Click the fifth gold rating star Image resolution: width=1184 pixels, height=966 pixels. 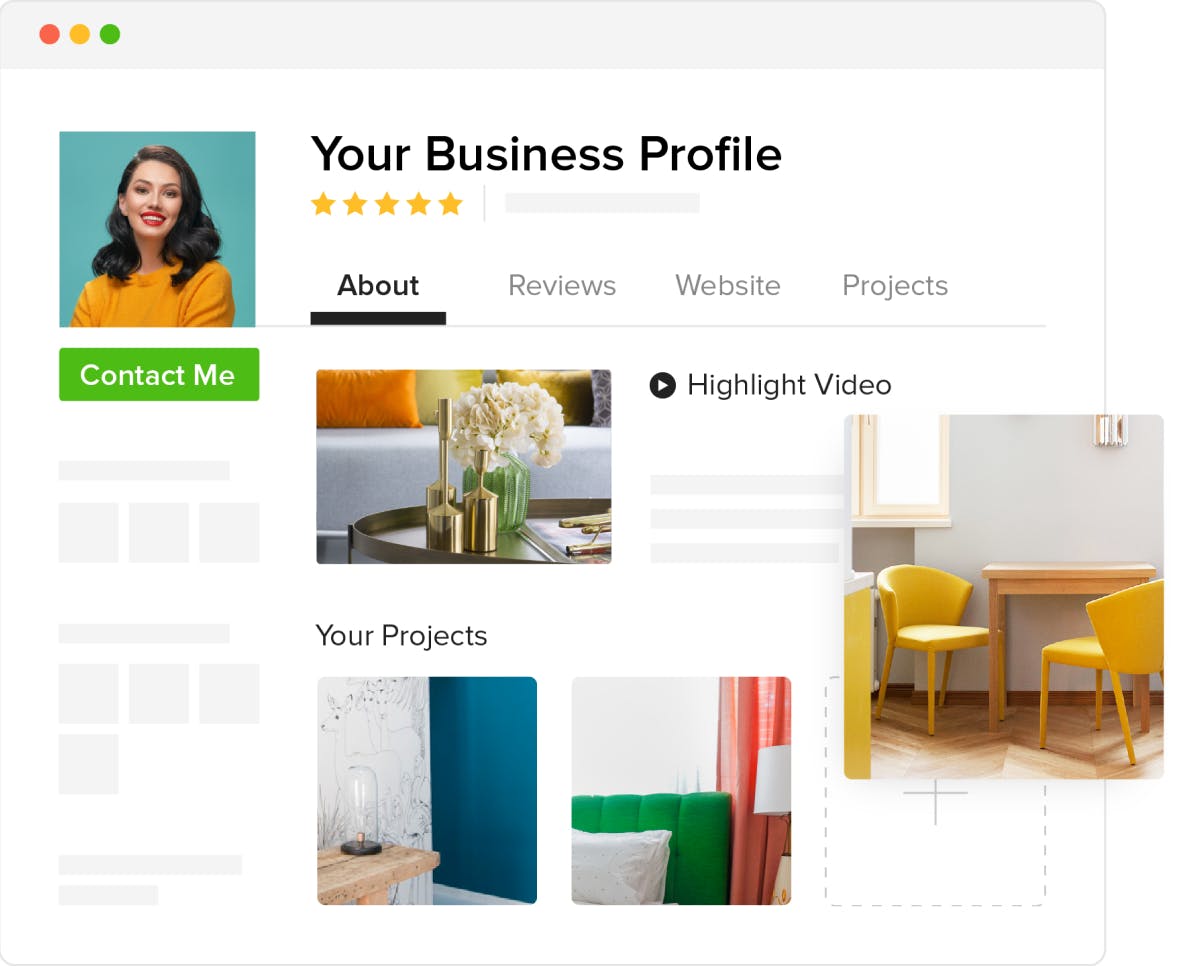pos(451,203)
